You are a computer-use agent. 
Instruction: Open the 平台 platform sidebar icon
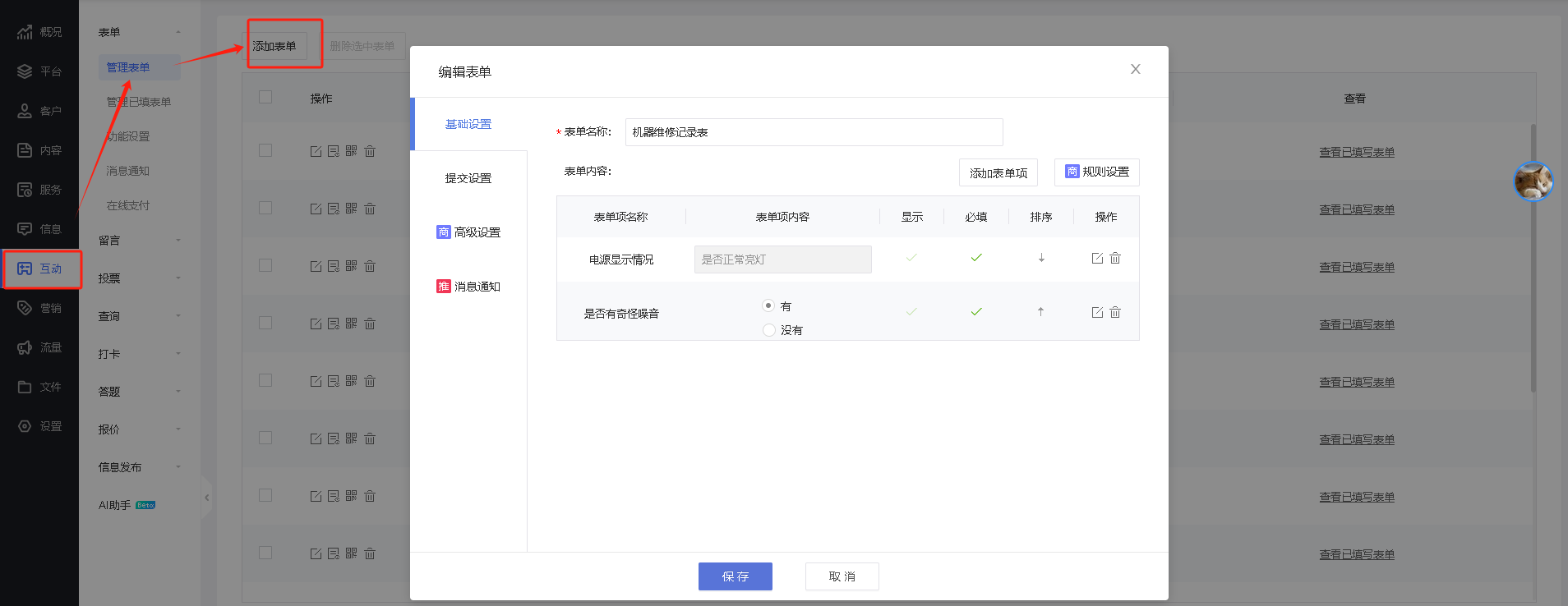coord(25,71)
